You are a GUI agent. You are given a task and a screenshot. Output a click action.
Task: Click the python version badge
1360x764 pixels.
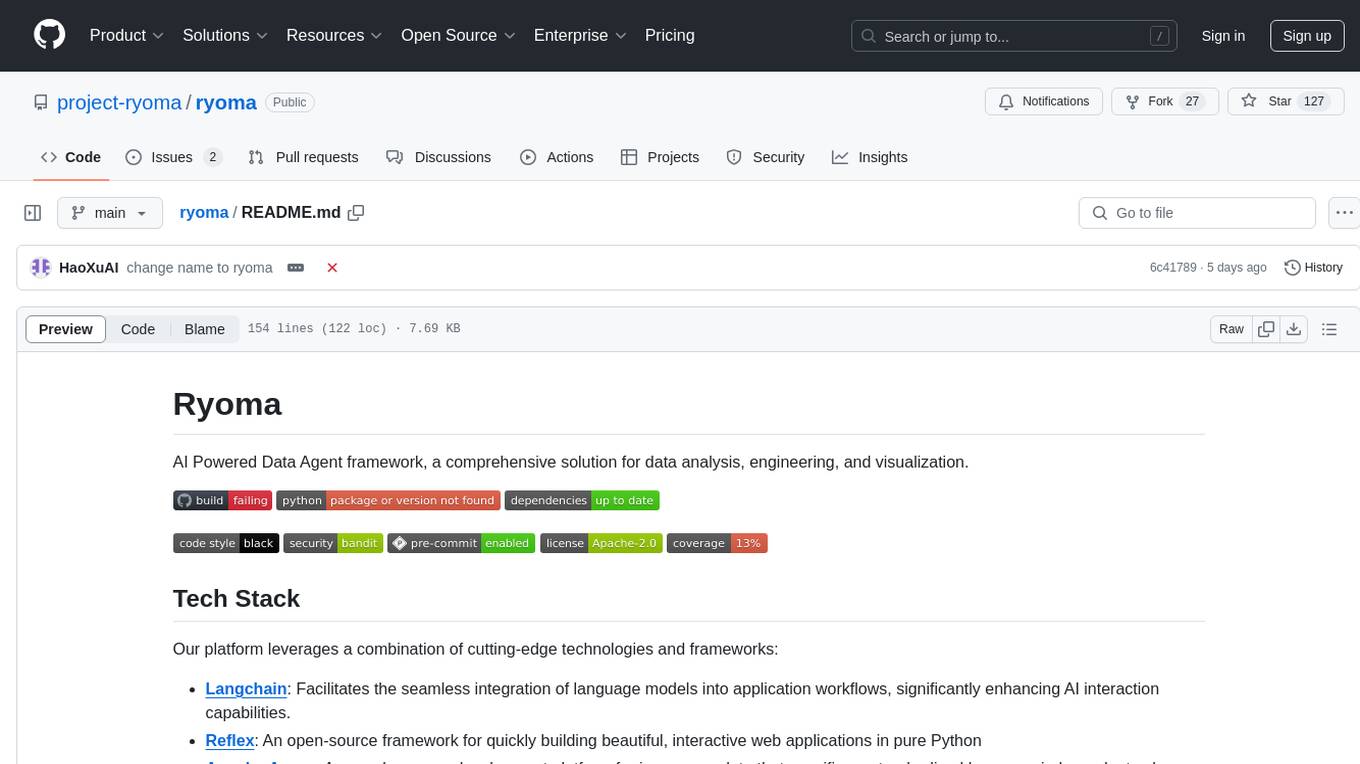coord(388,500)
